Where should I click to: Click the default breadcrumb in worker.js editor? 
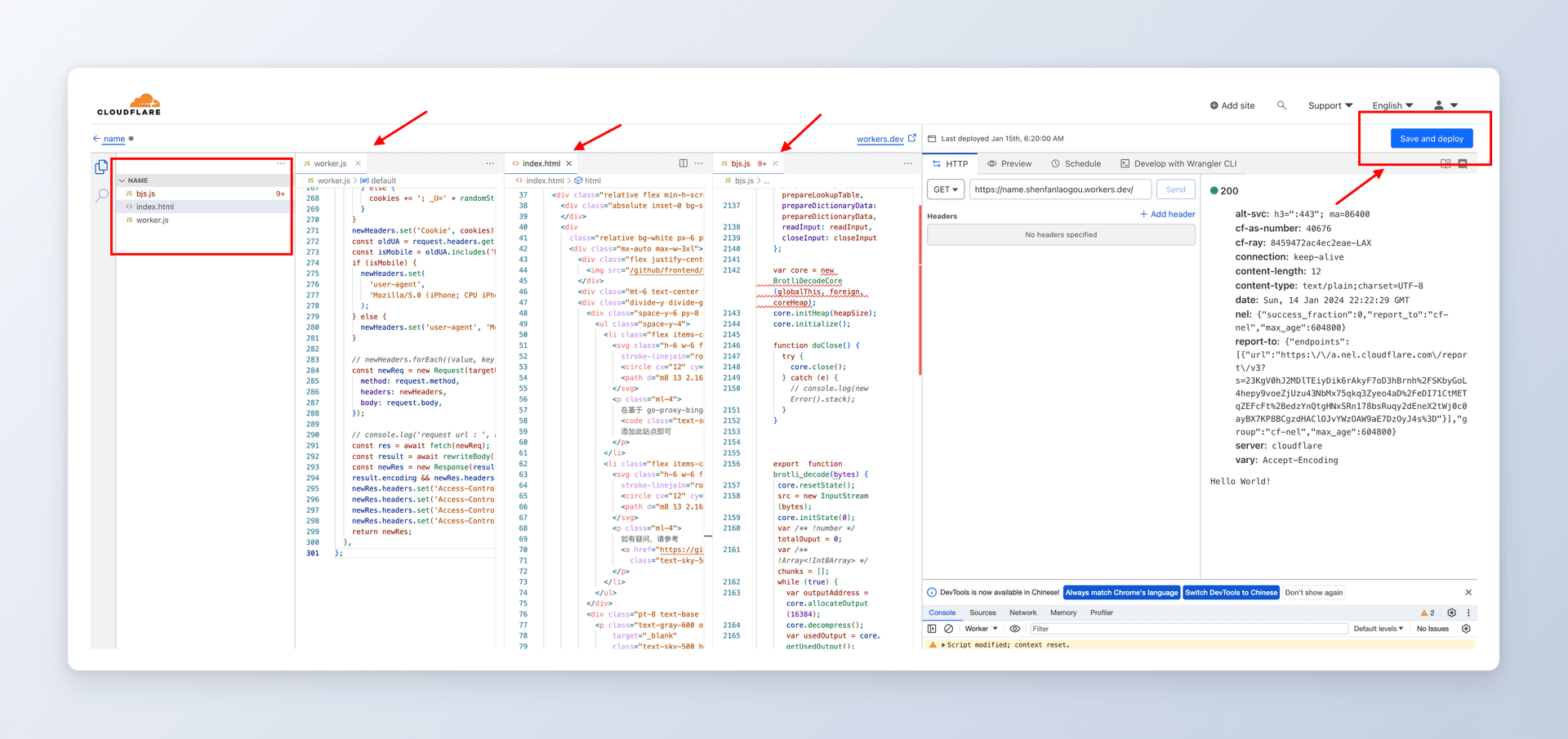tap(378, 180)
